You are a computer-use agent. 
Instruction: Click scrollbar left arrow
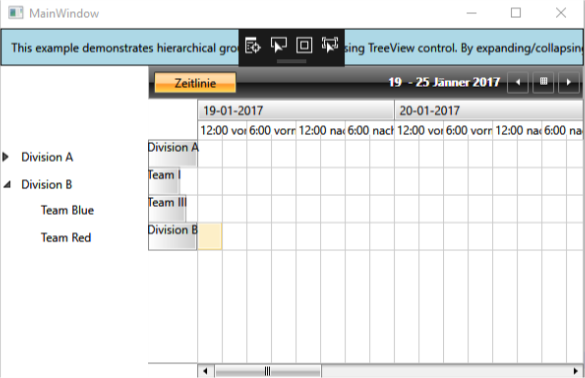205,371
